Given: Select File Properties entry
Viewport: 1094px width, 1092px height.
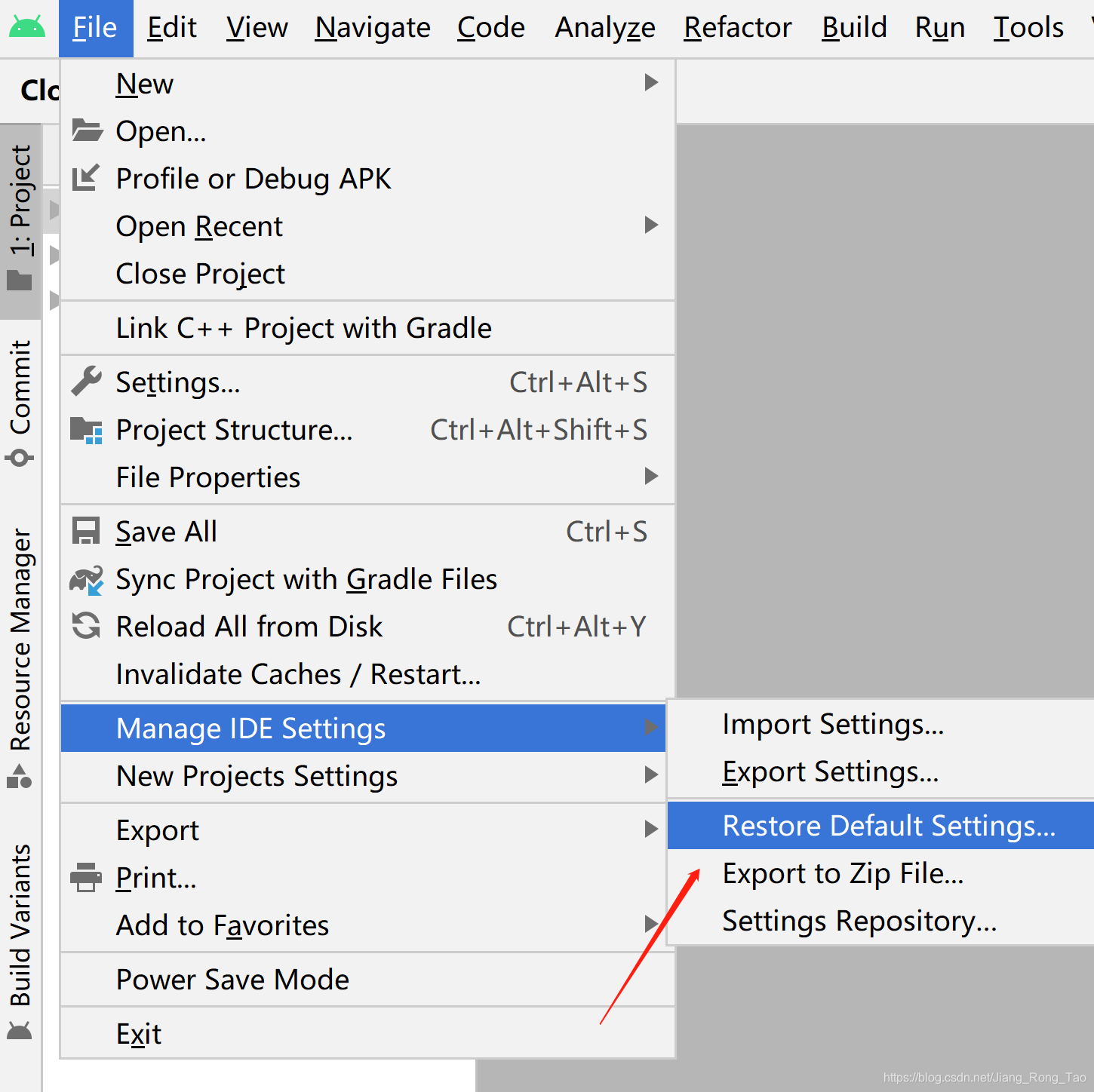Looking at the screenshot, I should (x=367, y=477).
